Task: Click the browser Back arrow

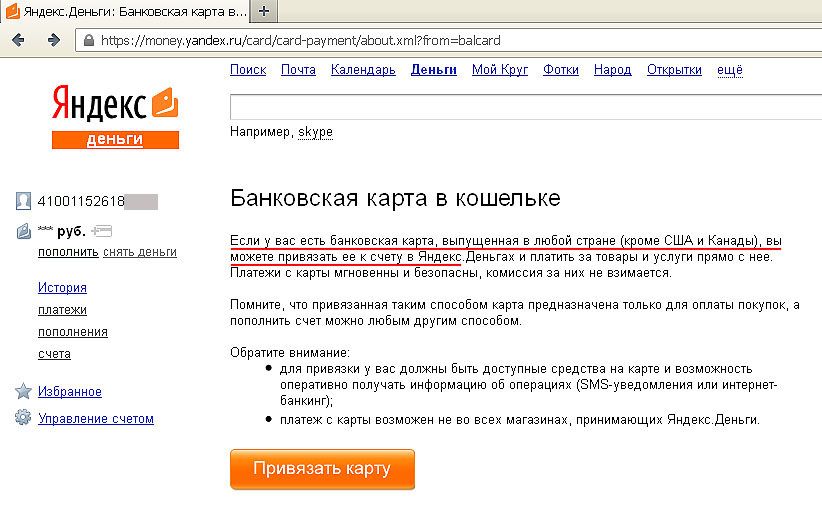Action: (18, 40)
